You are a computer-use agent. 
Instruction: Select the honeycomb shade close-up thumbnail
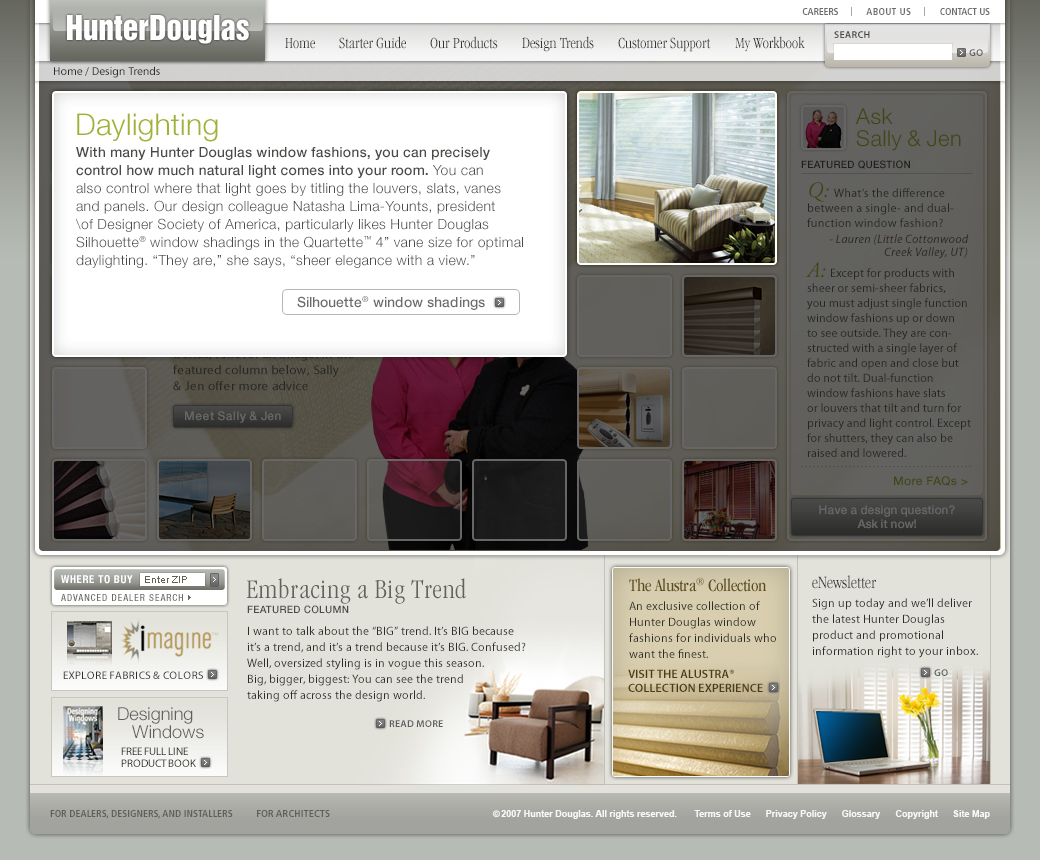coord(99,499)
